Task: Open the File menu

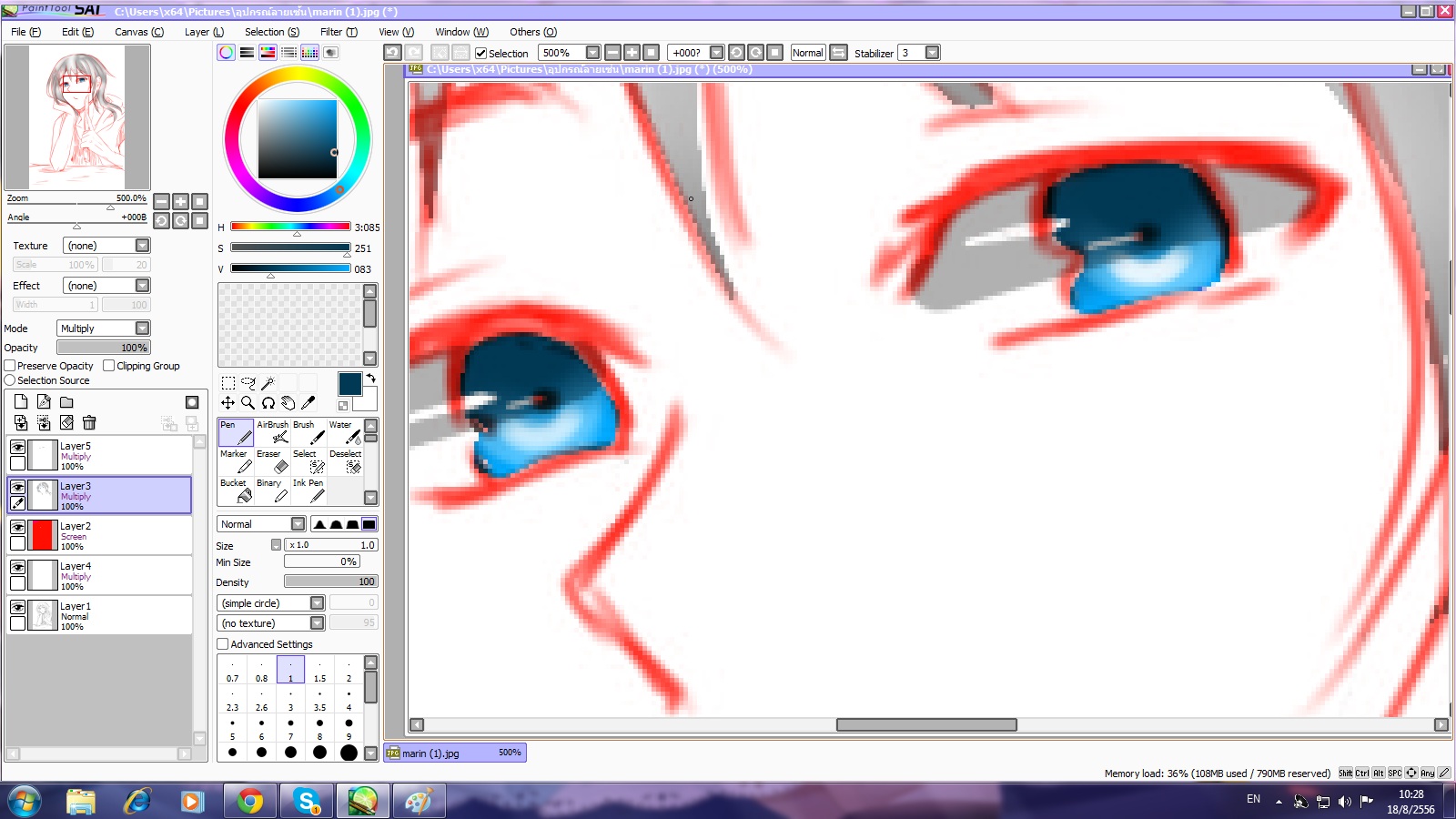Action: click(25, 32)
